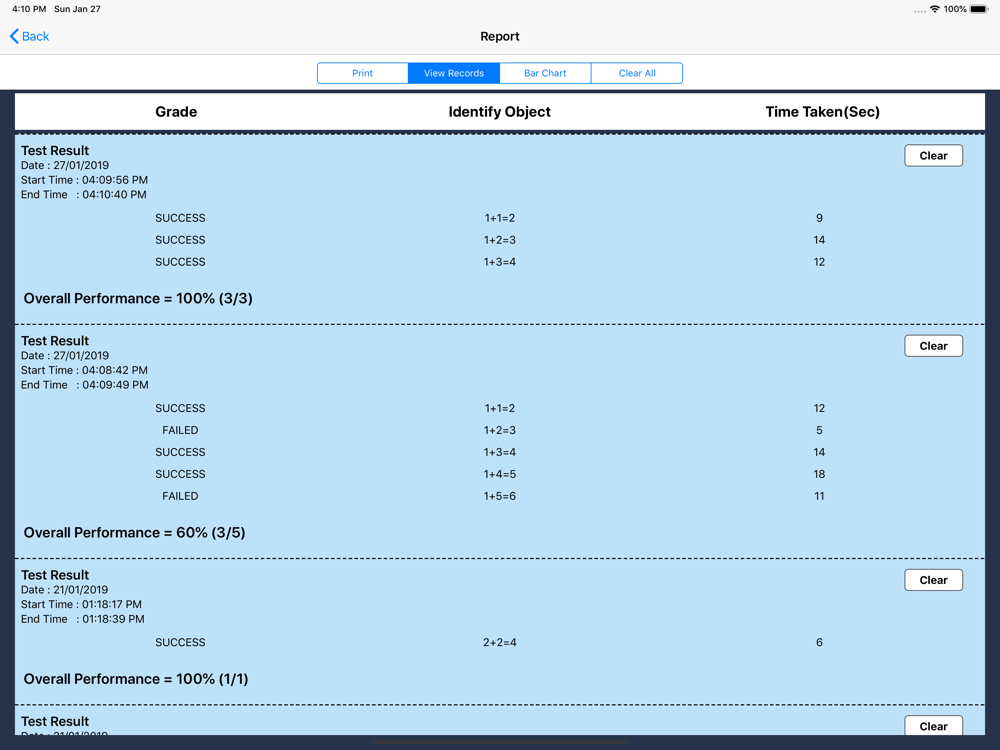This screenshot has width=1000, height=750.
Task: Clear the 04:09:56 PM test result
Action: click(933, 156)
